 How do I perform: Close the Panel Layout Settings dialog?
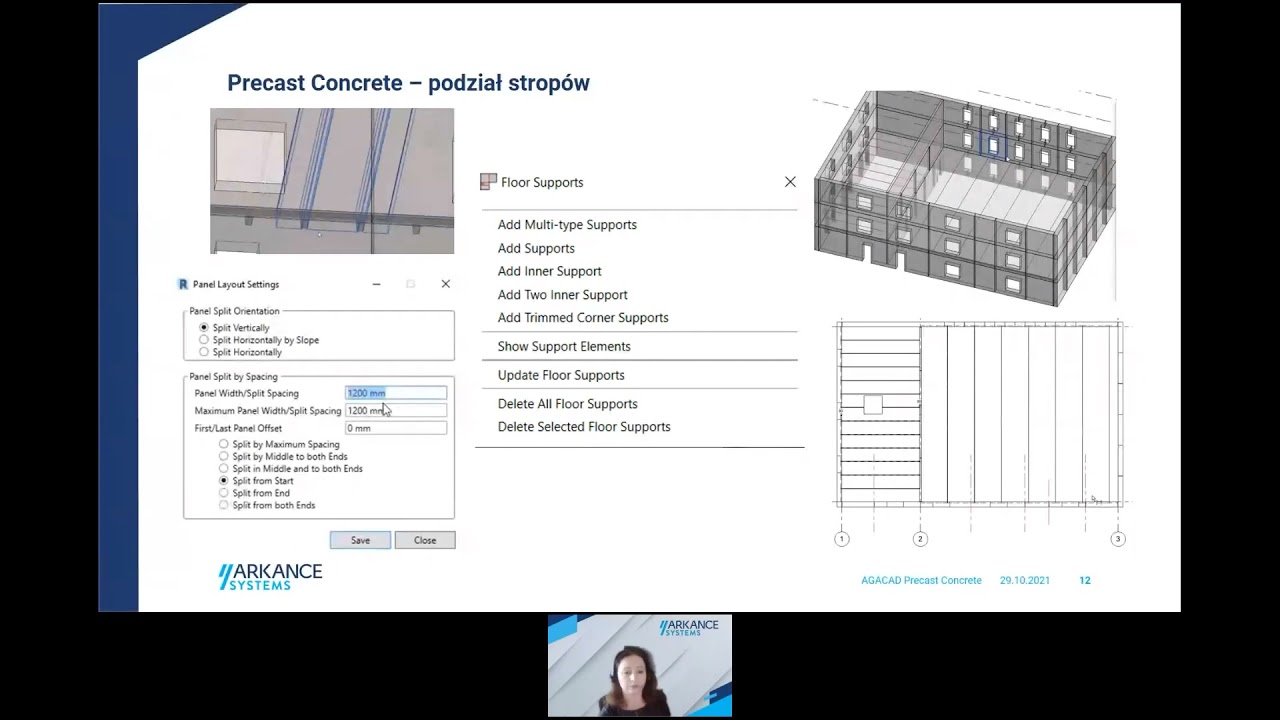[x=446, y=284]
